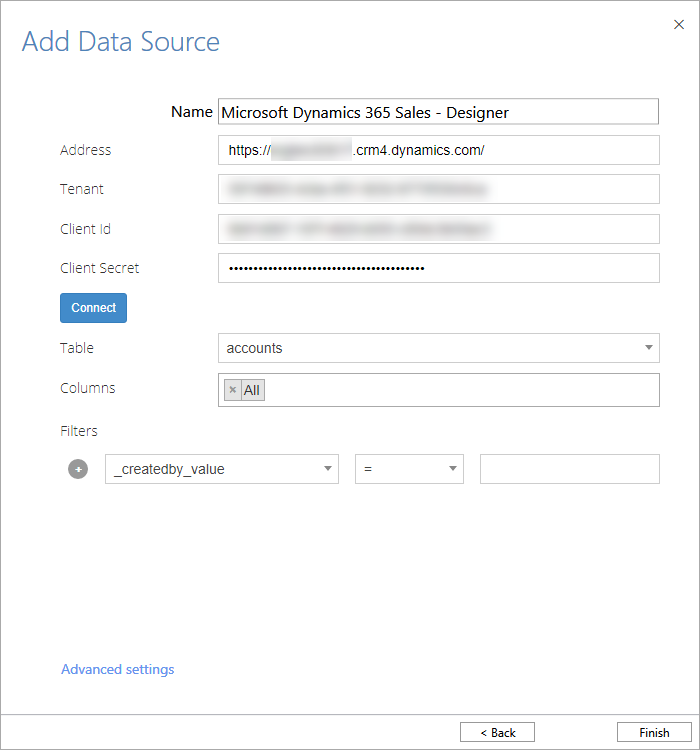Go back with the Back button
Image resolution: width=700 pixels, height=750 pixels.
coord(497,732)
